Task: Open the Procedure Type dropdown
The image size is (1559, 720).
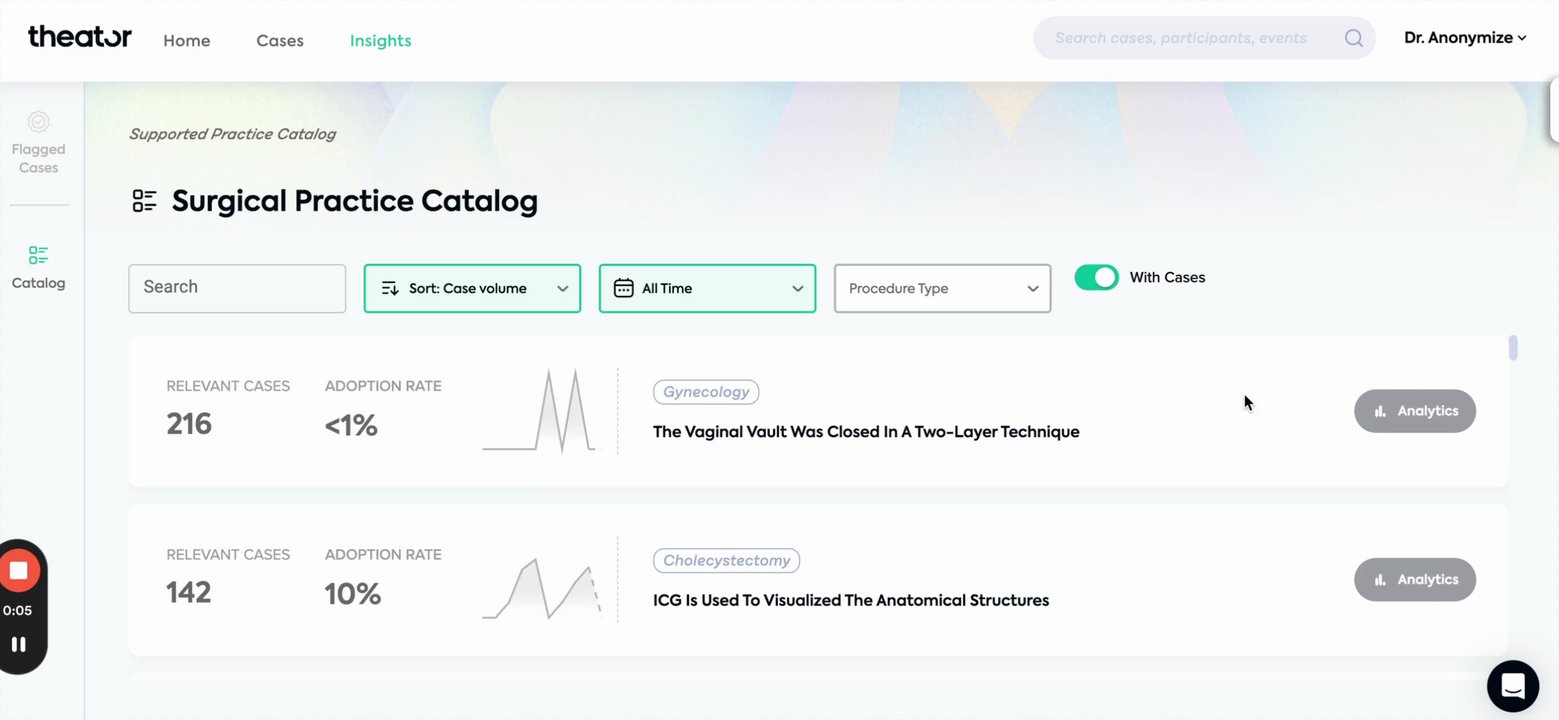Action: [942, 288]
